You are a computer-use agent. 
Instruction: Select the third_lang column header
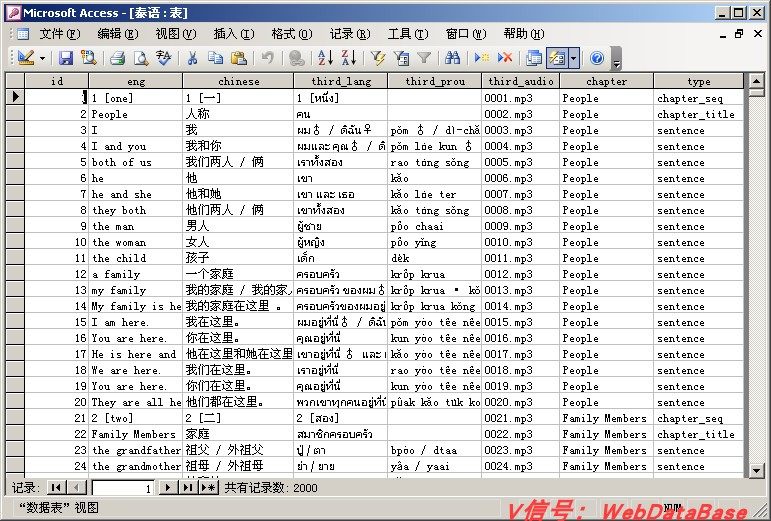(341, 81)
